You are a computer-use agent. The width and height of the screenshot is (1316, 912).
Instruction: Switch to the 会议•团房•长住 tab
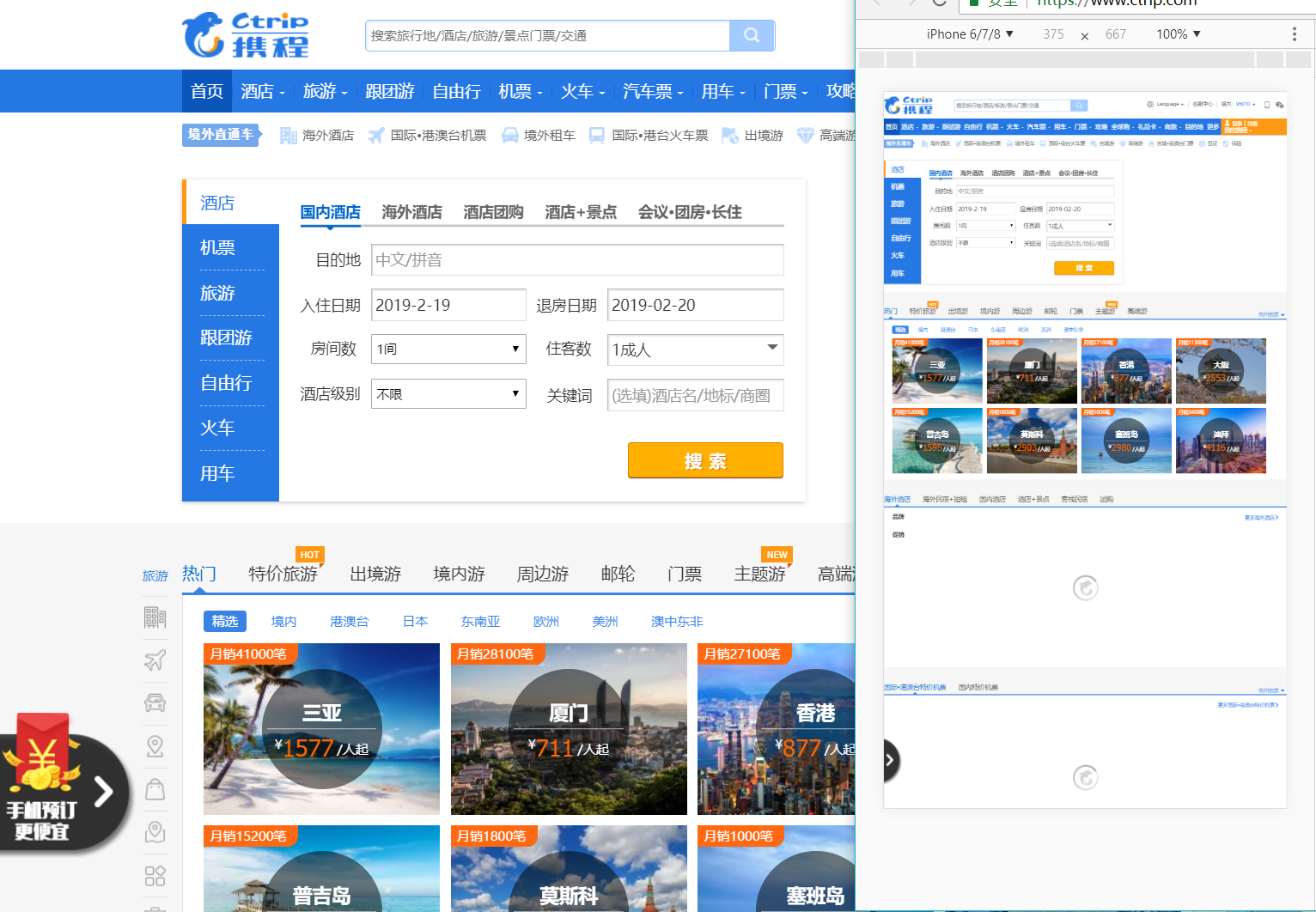[x=690, y=212]
